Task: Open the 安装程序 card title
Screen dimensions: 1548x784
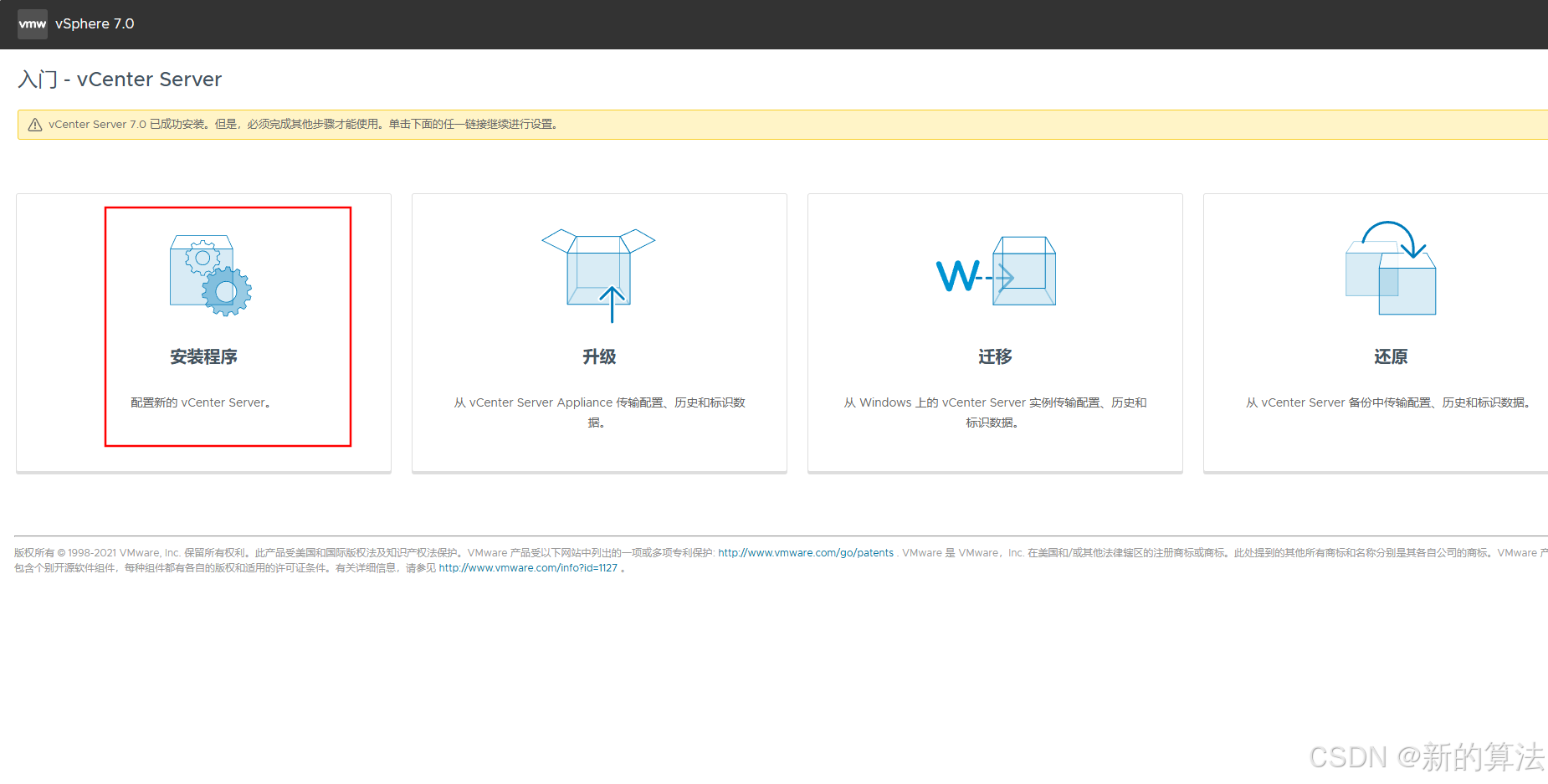Action: tap(203, 357)
